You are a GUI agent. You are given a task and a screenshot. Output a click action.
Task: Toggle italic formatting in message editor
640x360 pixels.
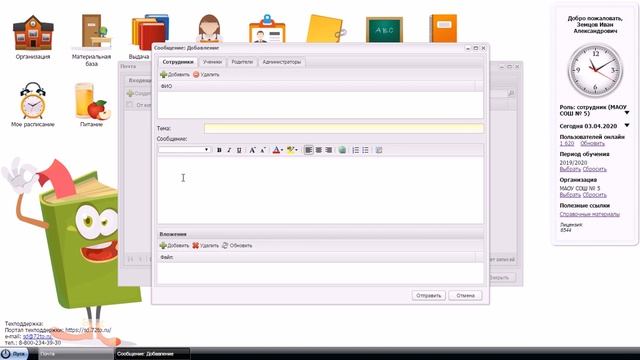point(229,150)
